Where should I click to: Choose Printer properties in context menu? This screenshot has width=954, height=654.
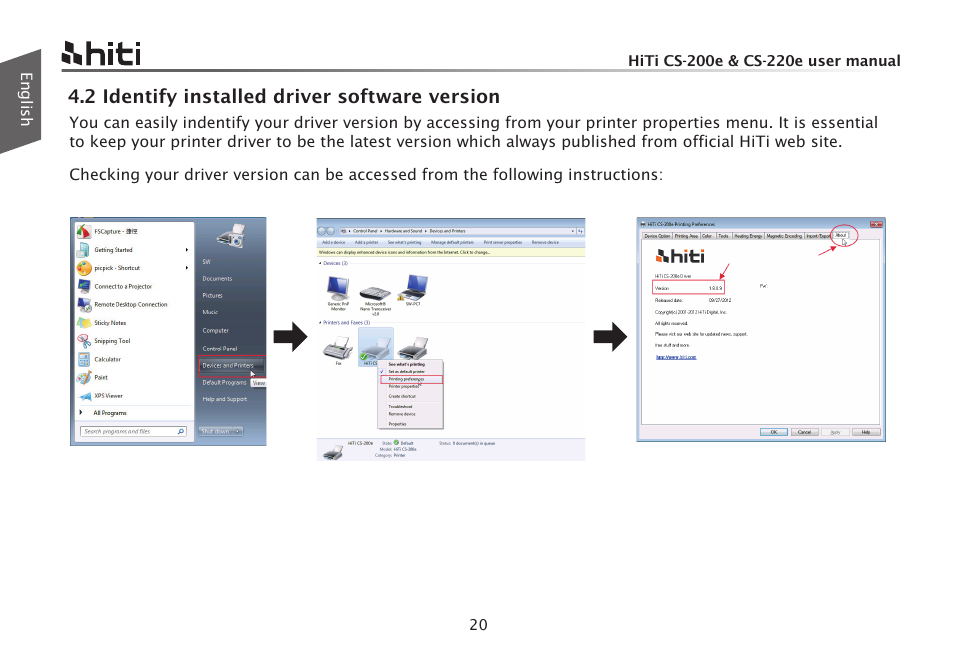[x=411, y=387]
